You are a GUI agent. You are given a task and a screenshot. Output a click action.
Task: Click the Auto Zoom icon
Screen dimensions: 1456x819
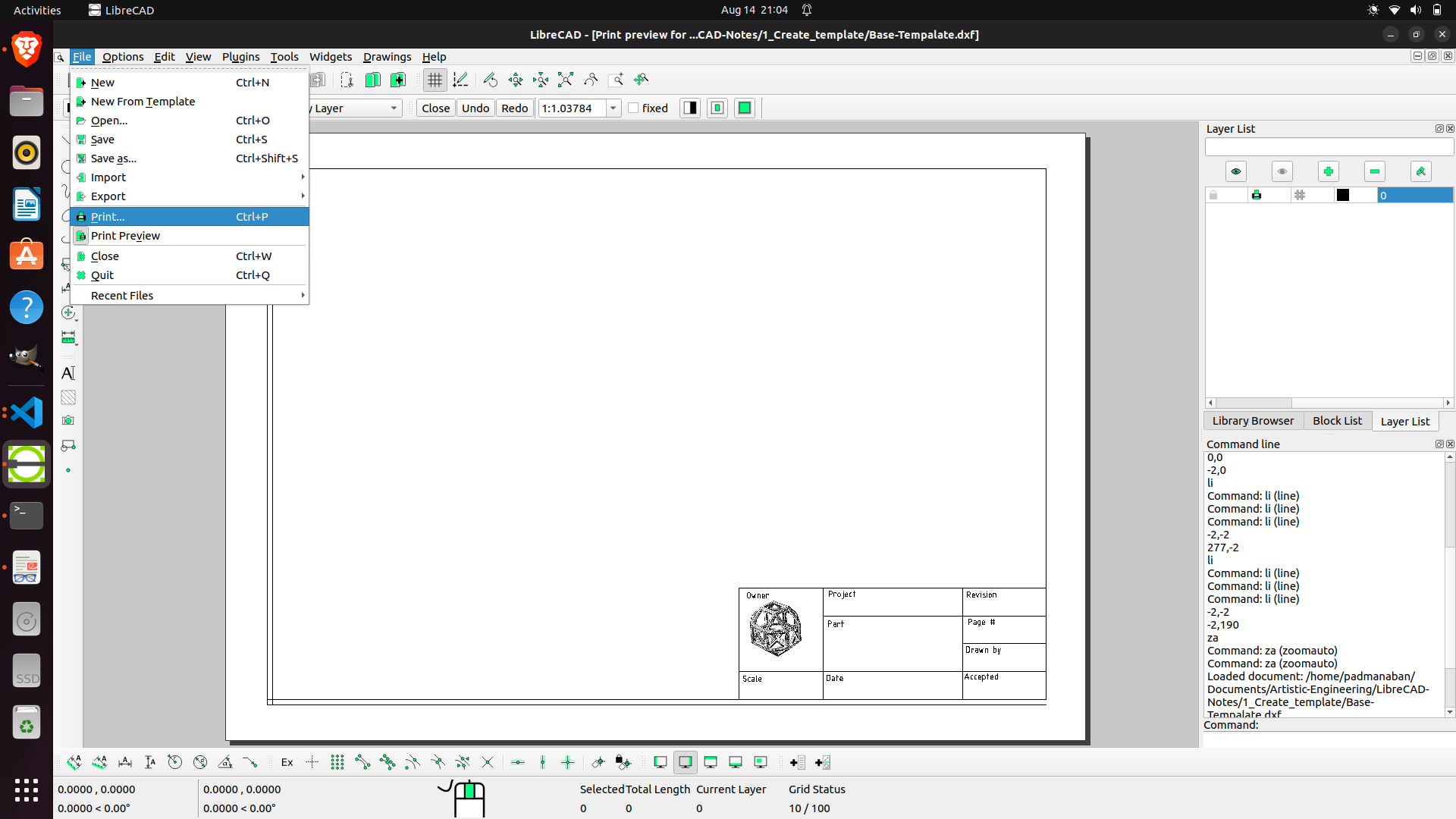point(566,80)
